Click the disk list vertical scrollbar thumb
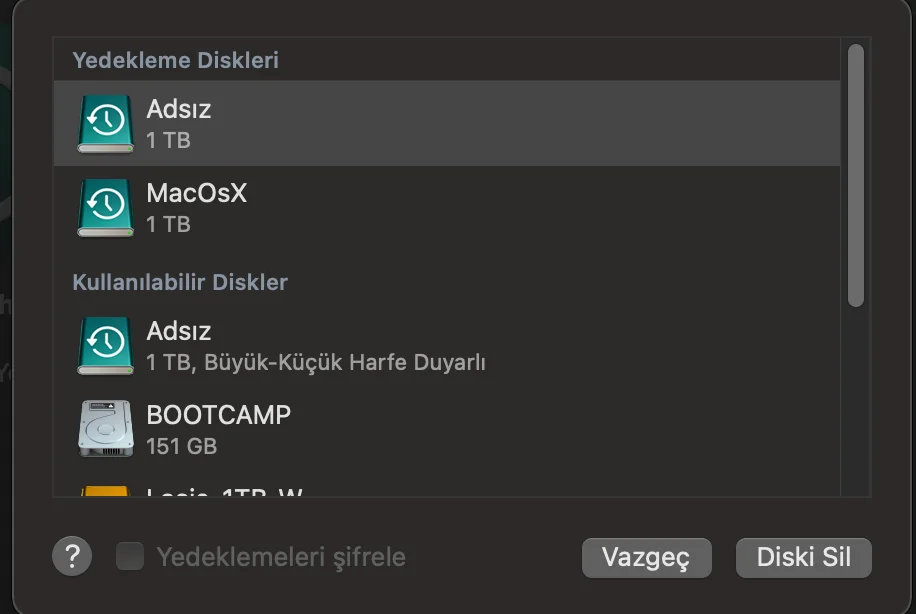The width and height of the screenshot is (916, 614). pos(856,175)
